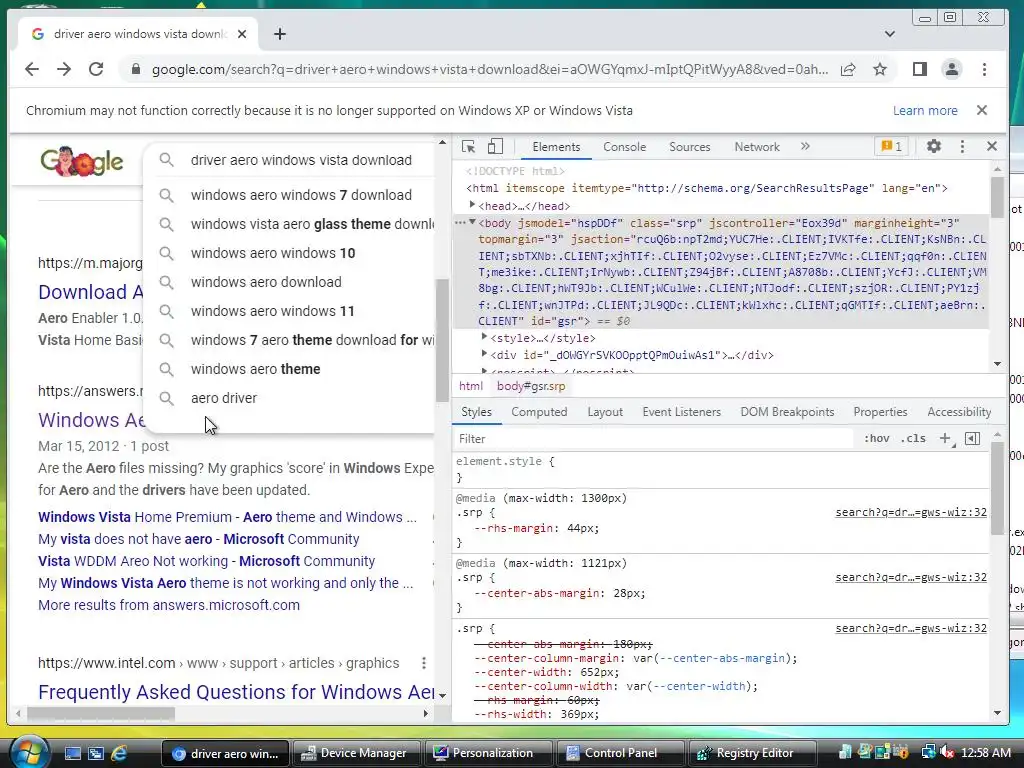This screenshot has width=1024, height=768.
Task: Open the Event Listeners pane tab
Action: pyautogui.click(x=681, y=412)
